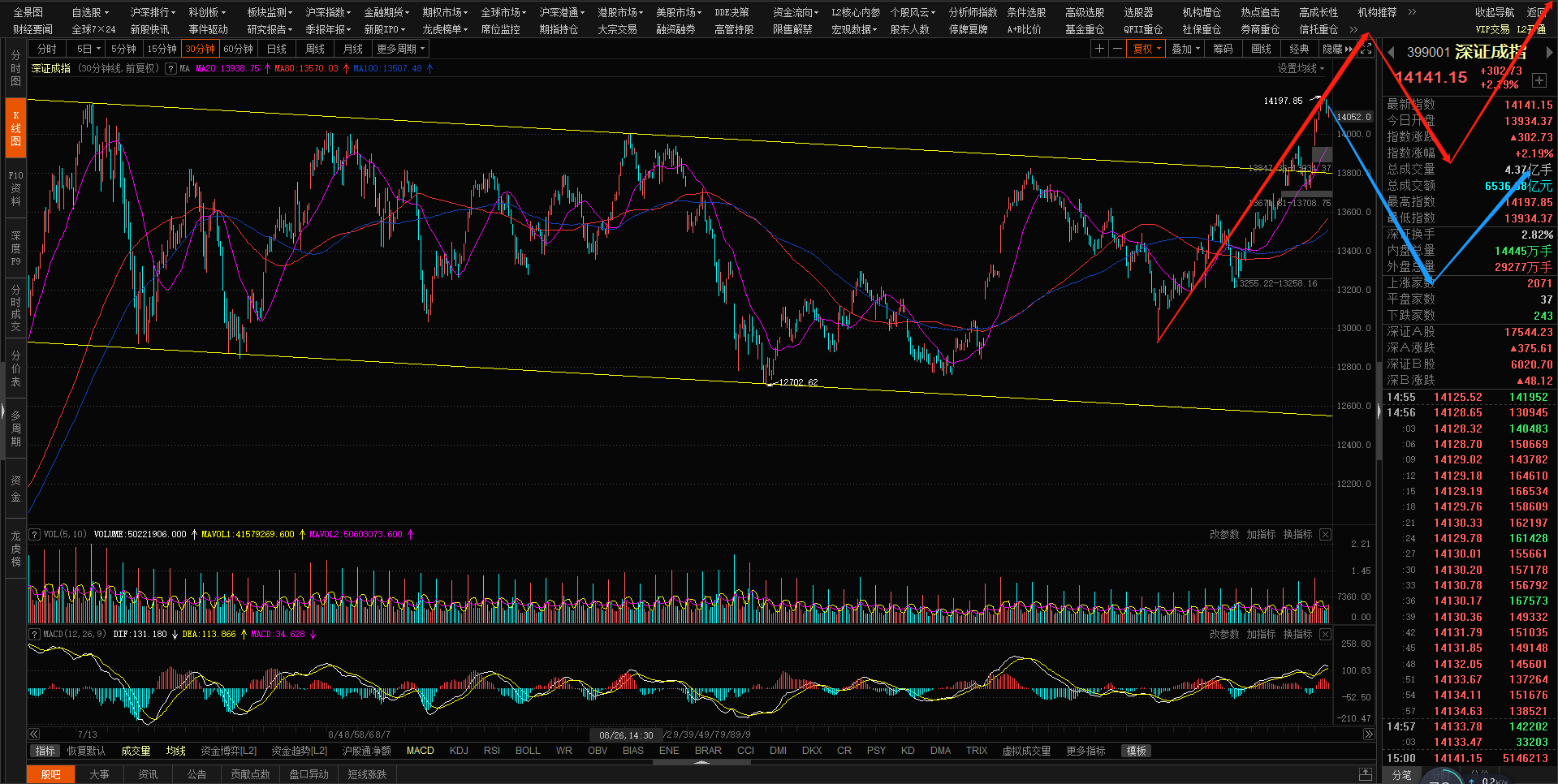Close the VOL indicator panel
This screenshot has height=784, width=1558.
click(1325, 534)
